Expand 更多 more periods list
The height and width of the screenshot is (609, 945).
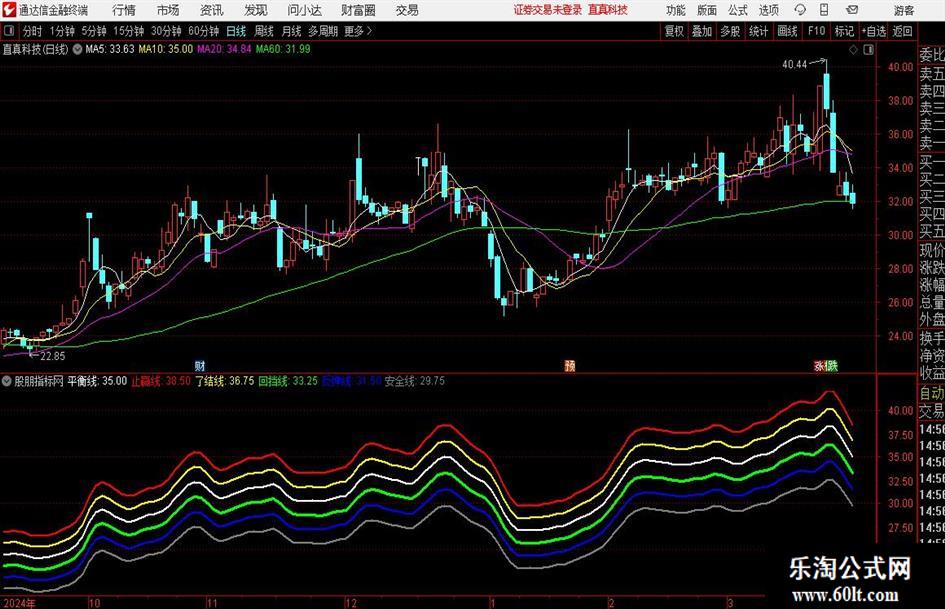358,31
